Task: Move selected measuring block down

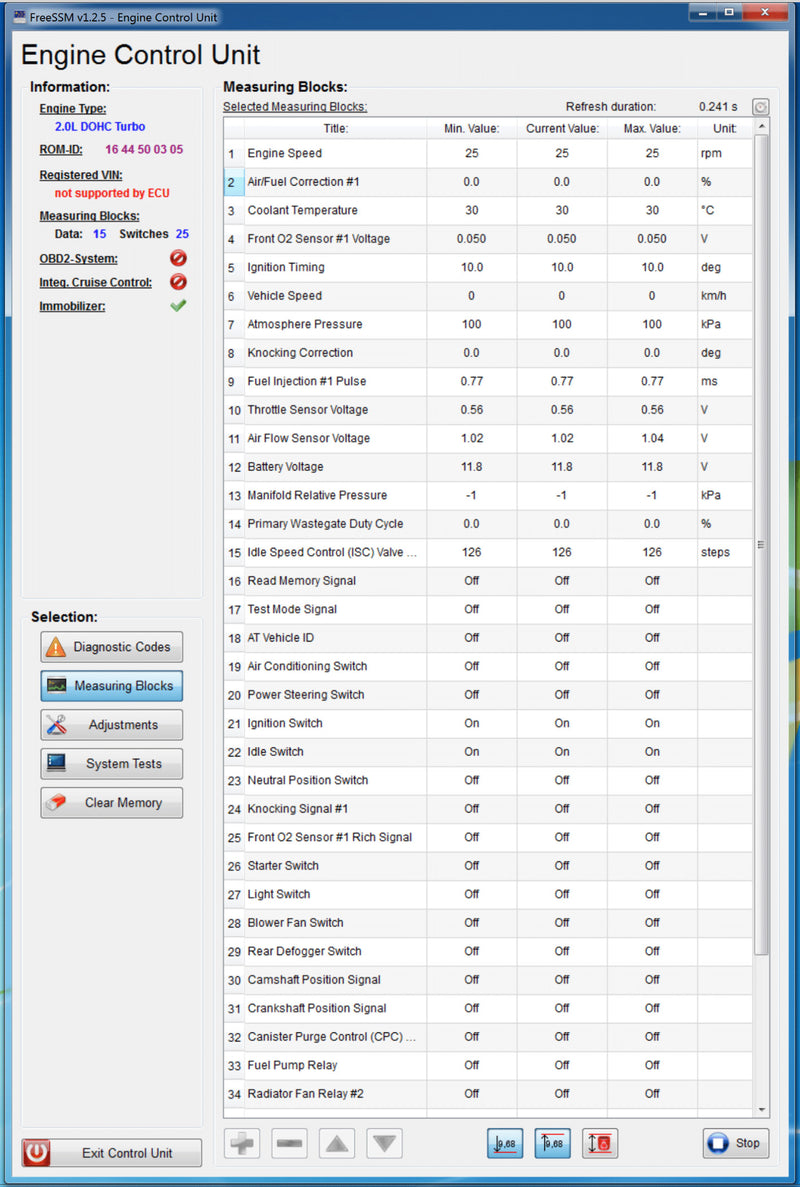Action: point(384,1143)
